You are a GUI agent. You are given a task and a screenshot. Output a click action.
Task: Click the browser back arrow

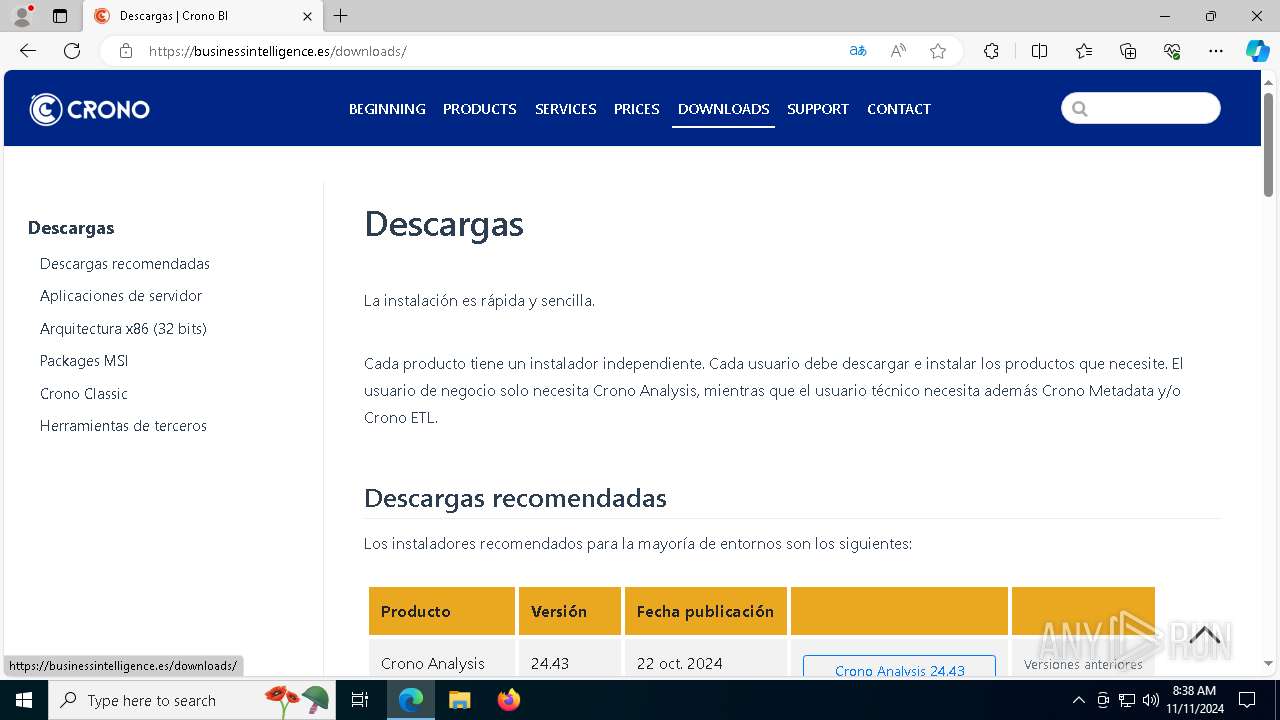[28, 51]
